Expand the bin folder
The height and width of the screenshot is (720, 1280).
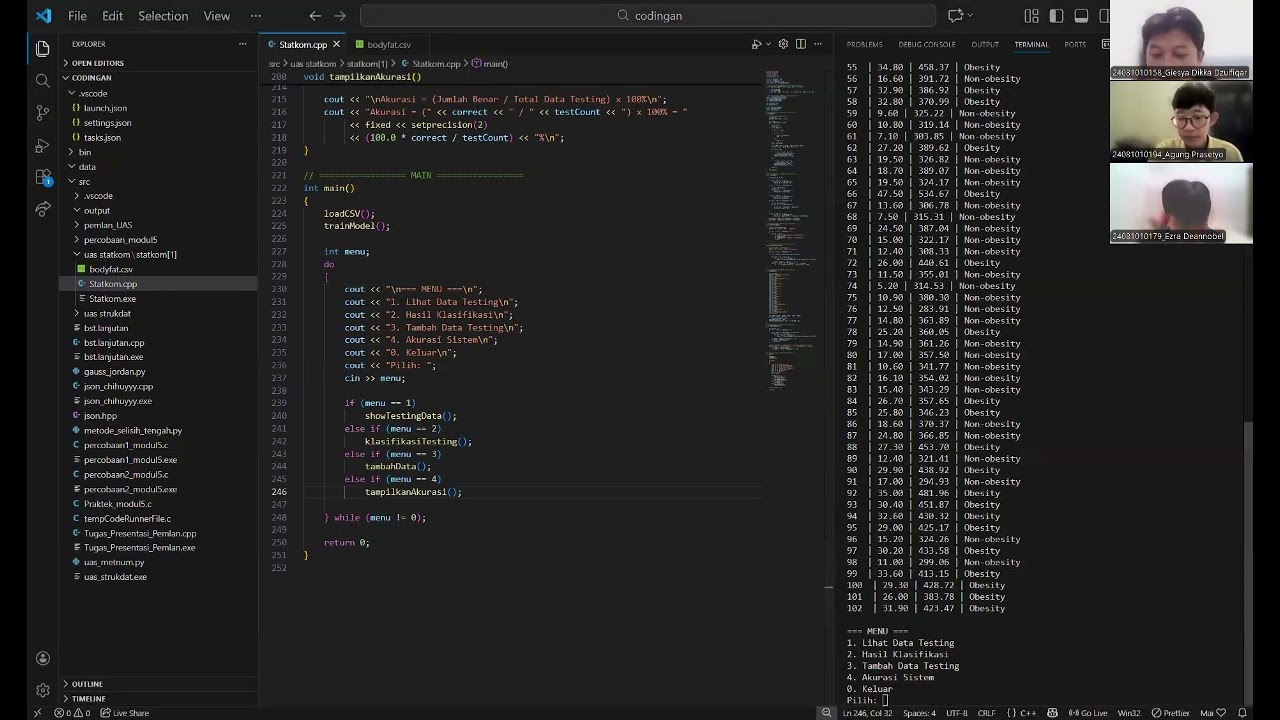click(x=84, y=152)
